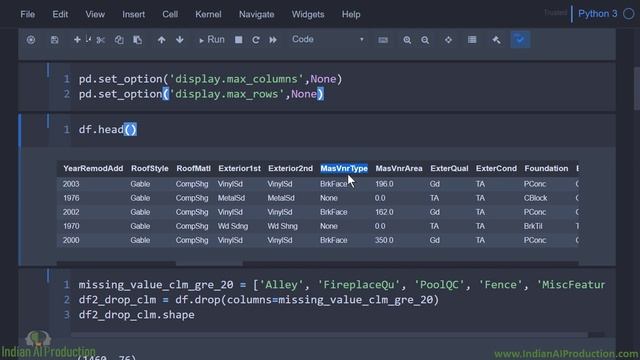This screenshot has height=360, width=640.
Task: Open the cell type Code dropdown
Action: click(x=327, y=40)
